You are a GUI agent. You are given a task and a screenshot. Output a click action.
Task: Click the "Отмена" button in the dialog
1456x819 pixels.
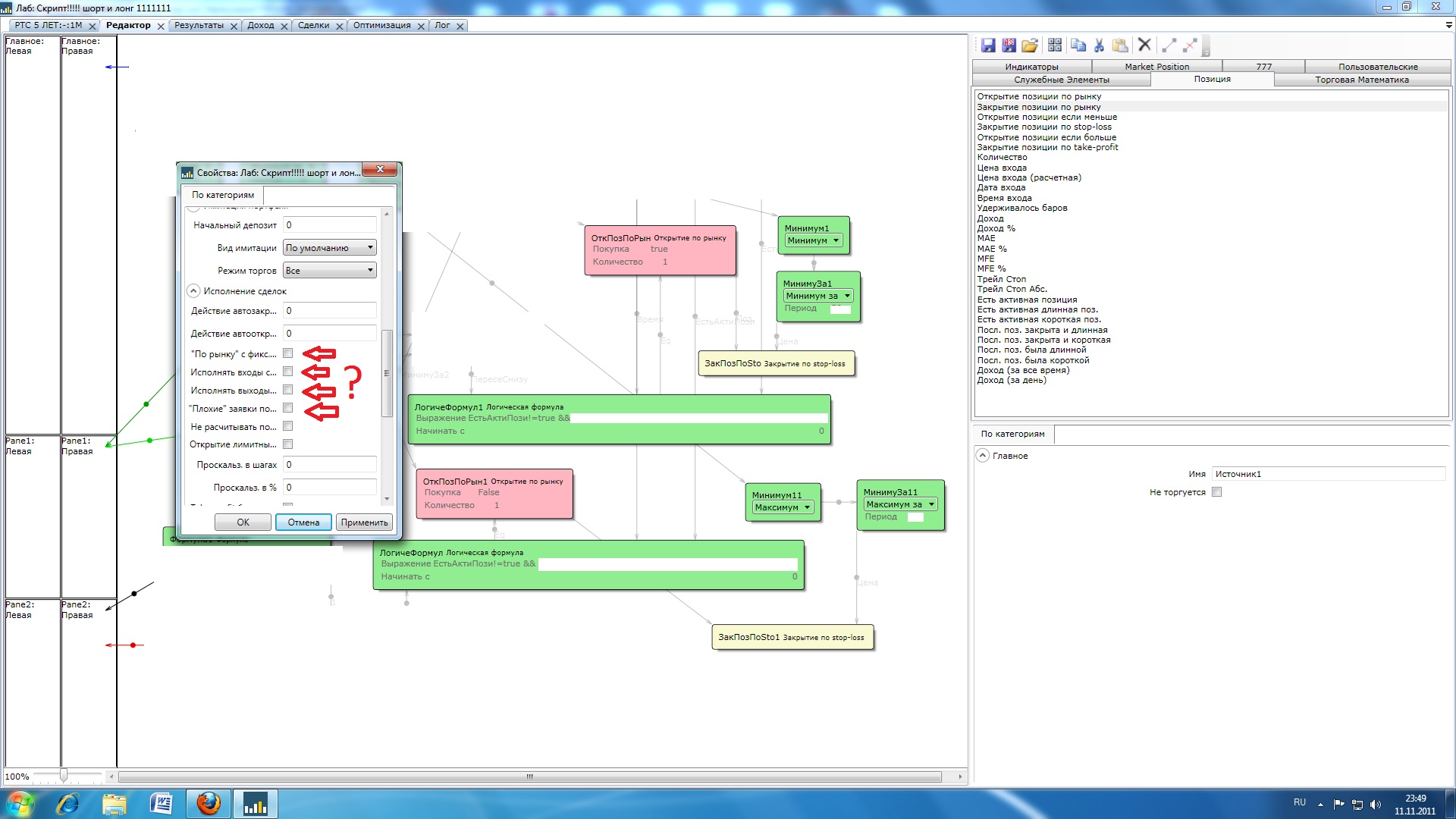tap(303, 522)
